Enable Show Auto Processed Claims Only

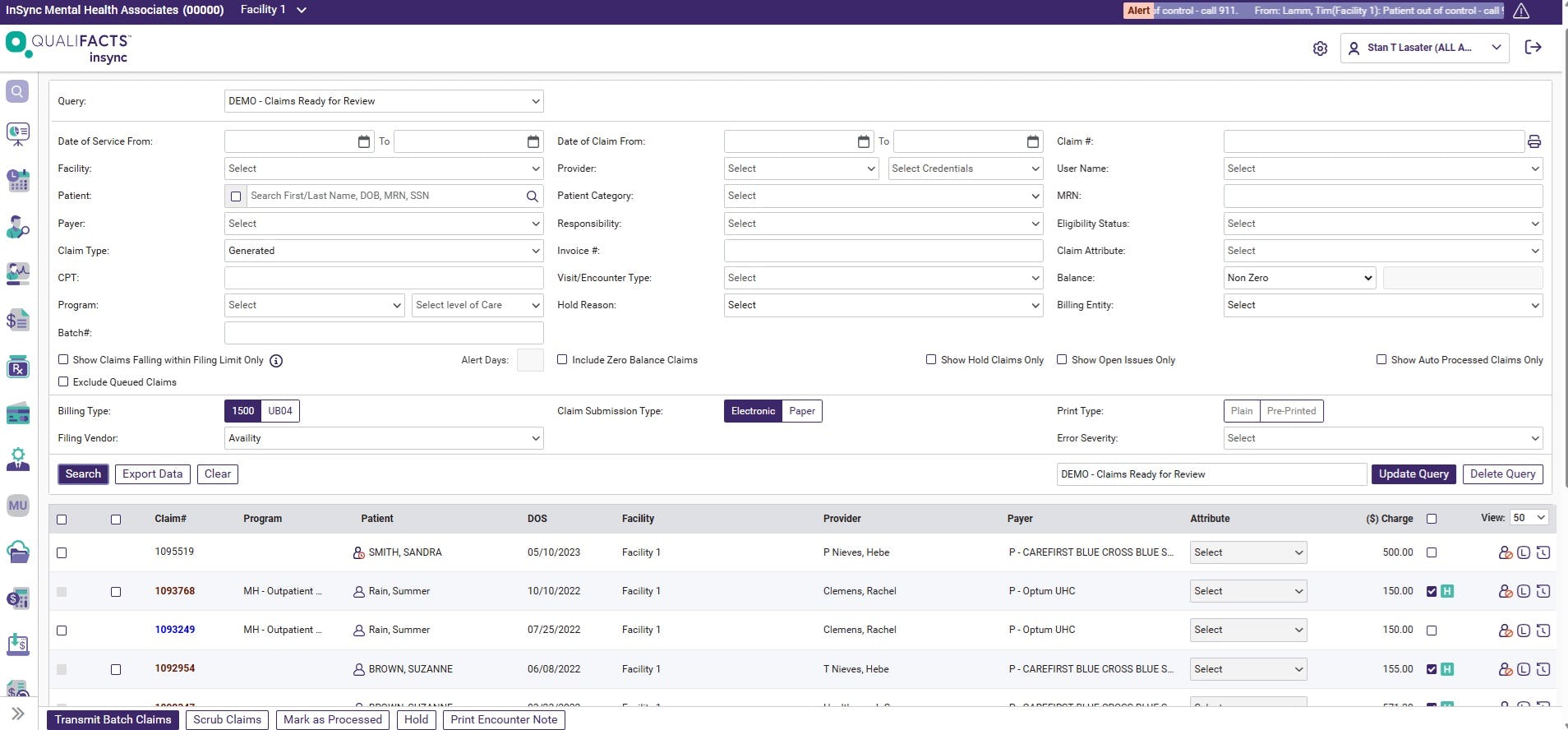click(x=1381, y=359)
